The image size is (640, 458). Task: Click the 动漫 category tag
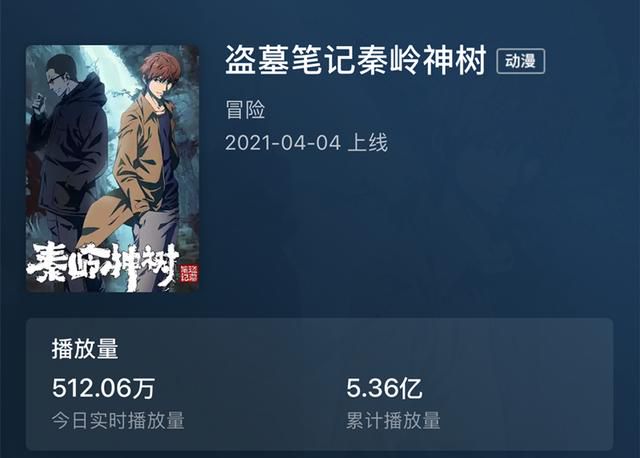click(x=520, y=61)
